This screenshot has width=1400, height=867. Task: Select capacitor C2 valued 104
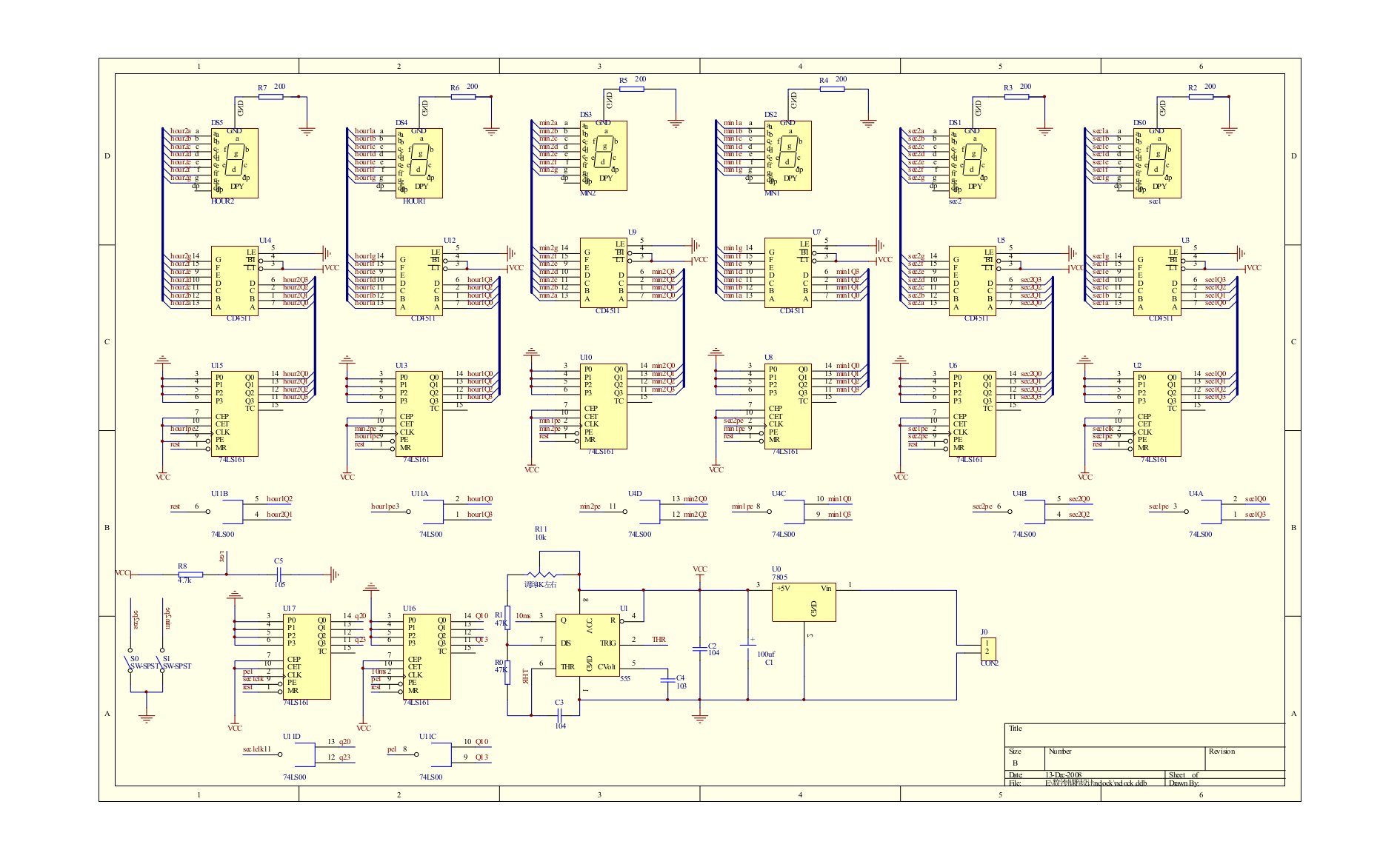[x=700, y=649]
